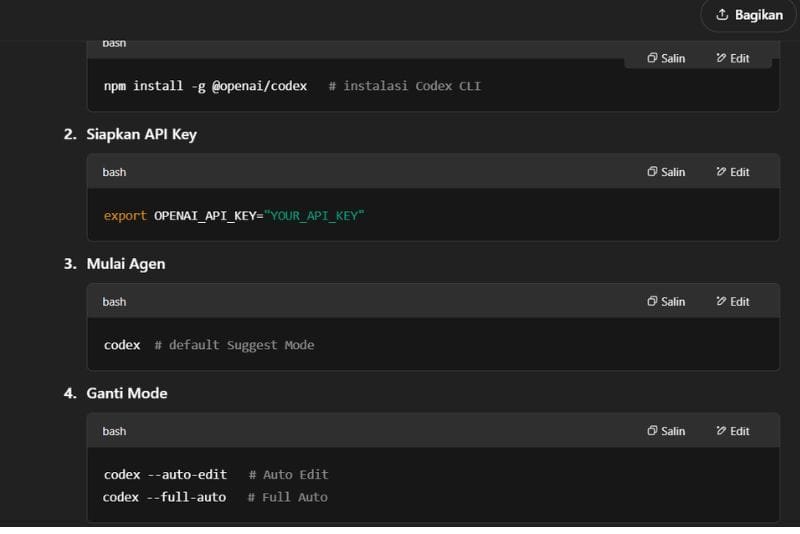The image size is (800, 534).
Task: Click the "npm install -g @openai/codex" command text
Action: click(206, 86)
